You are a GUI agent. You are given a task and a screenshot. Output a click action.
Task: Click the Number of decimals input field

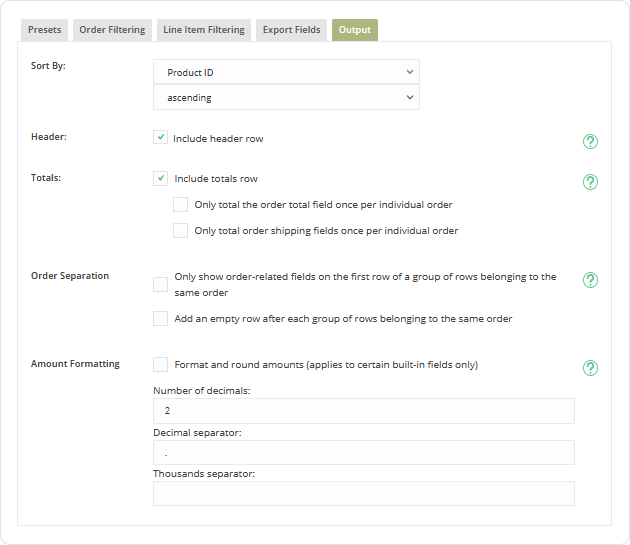363,411
